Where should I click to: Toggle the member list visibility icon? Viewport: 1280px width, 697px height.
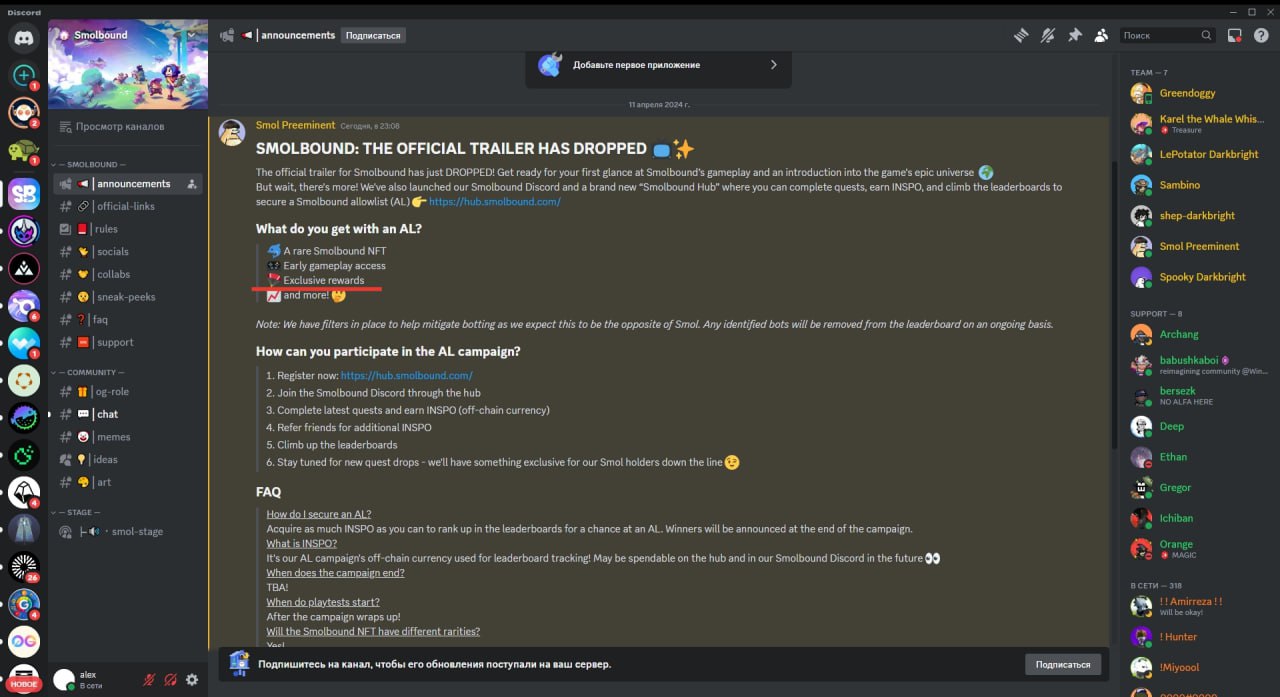point(1101,35)
